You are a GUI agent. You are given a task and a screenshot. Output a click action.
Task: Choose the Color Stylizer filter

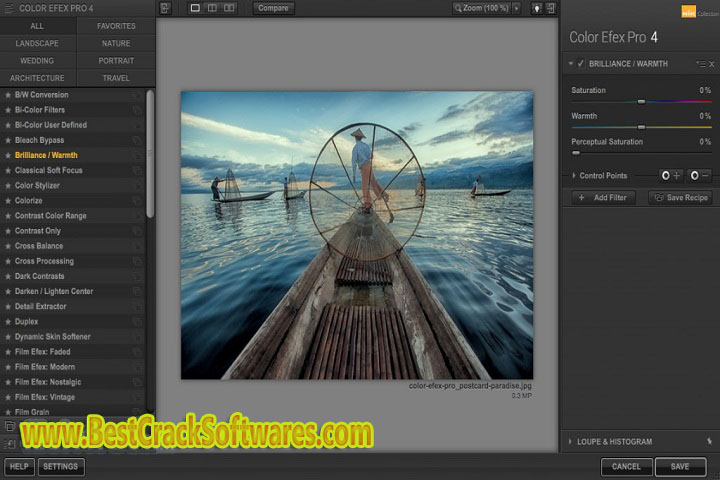(x=73, y=186)
